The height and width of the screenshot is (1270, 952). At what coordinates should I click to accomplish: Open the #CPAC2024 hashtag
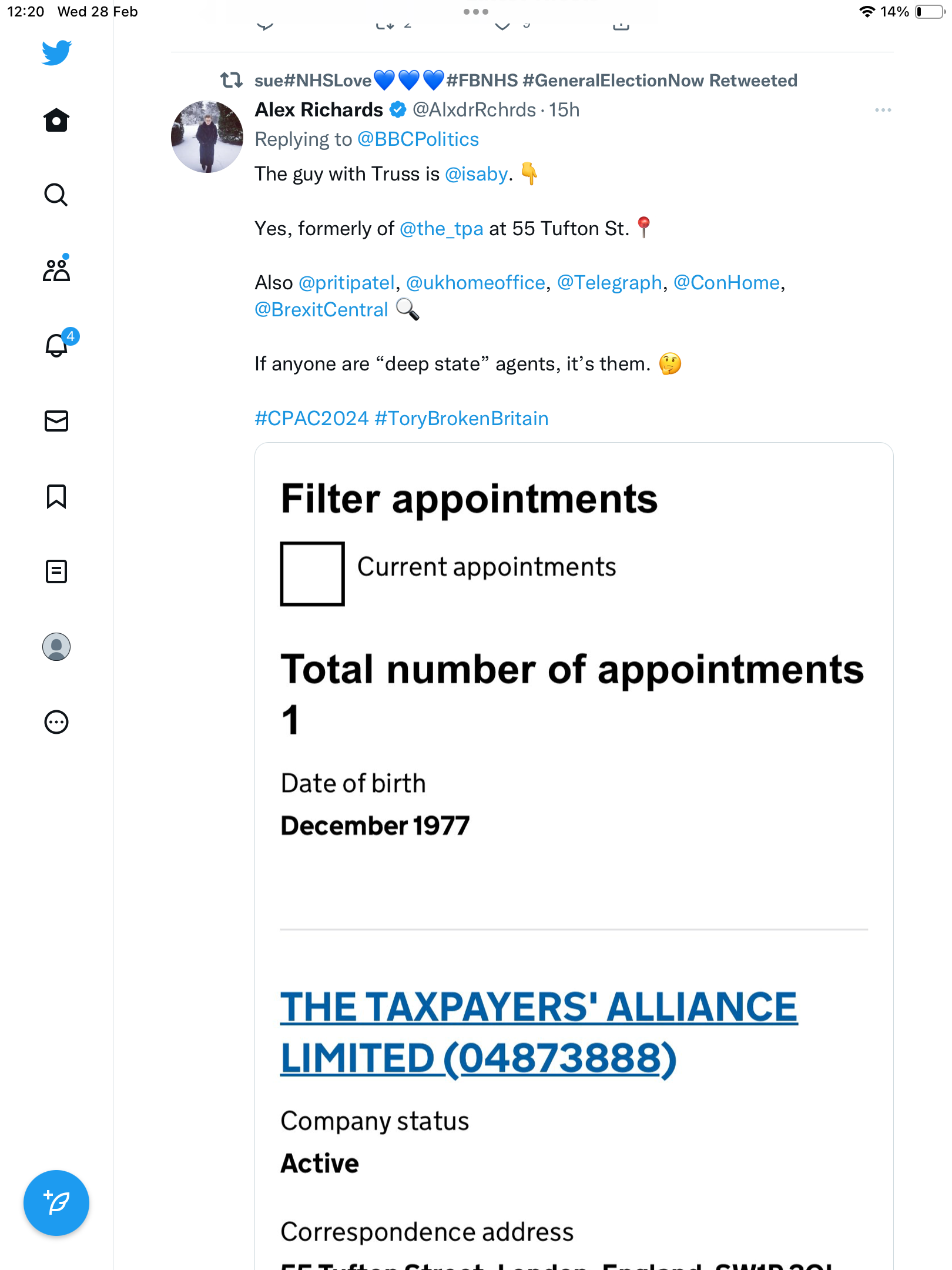[x=311, y=419]
